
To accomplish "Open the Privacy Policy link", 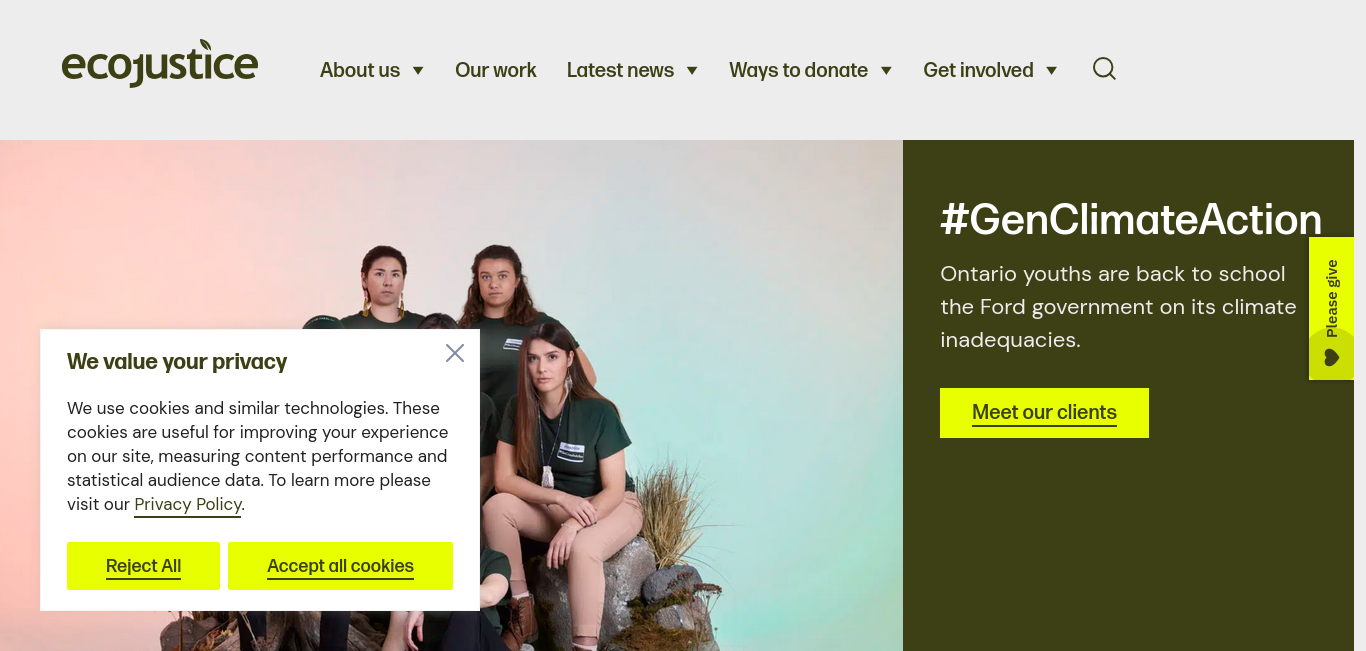I will pyautogui.click(x=188, y=505).
